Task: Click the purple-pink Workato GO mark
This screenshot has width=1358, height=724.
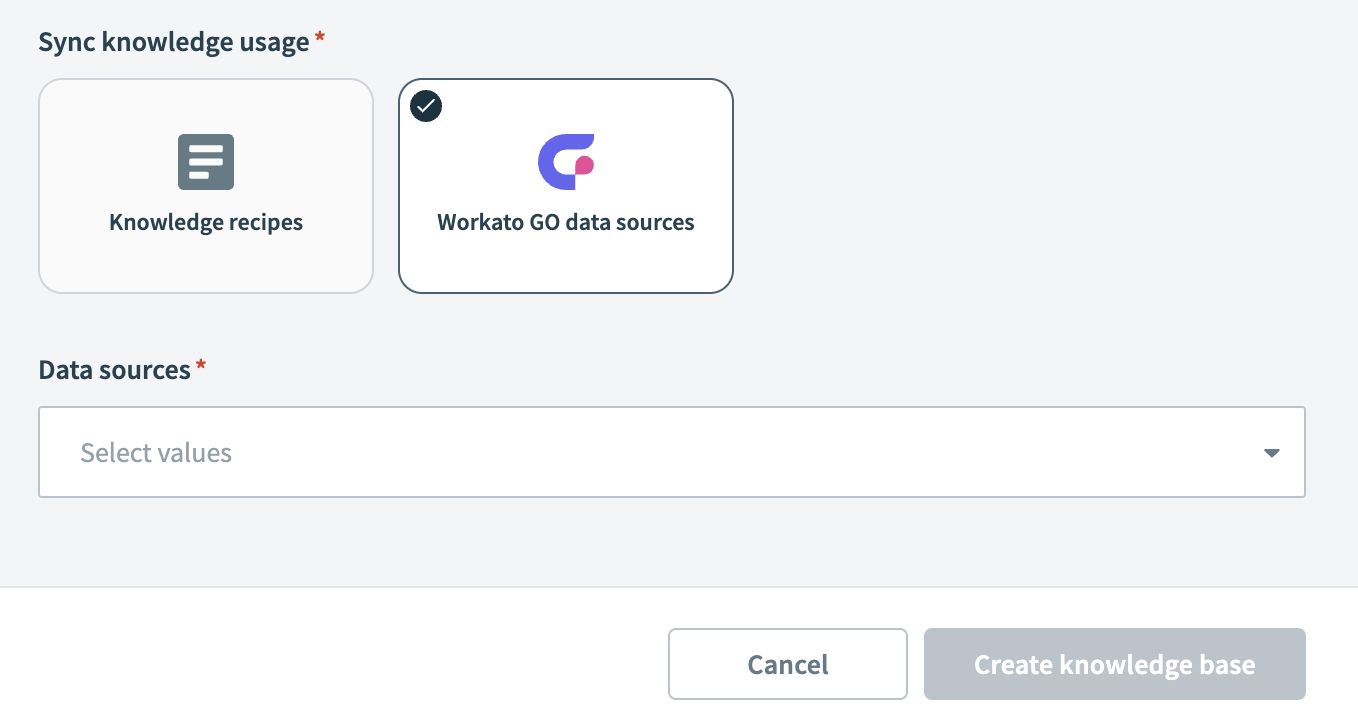Action: pos(566,161)
